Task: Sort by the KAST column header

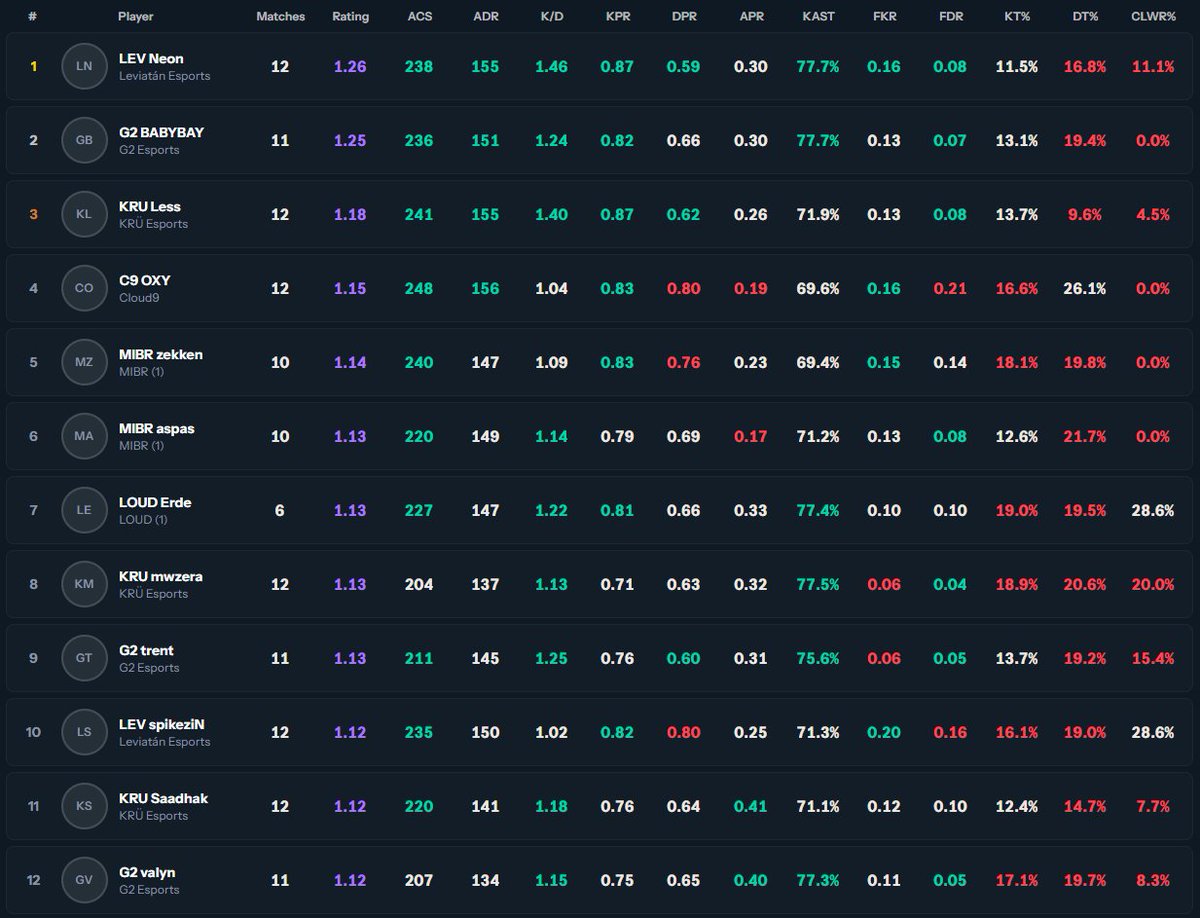Action: 818,17
